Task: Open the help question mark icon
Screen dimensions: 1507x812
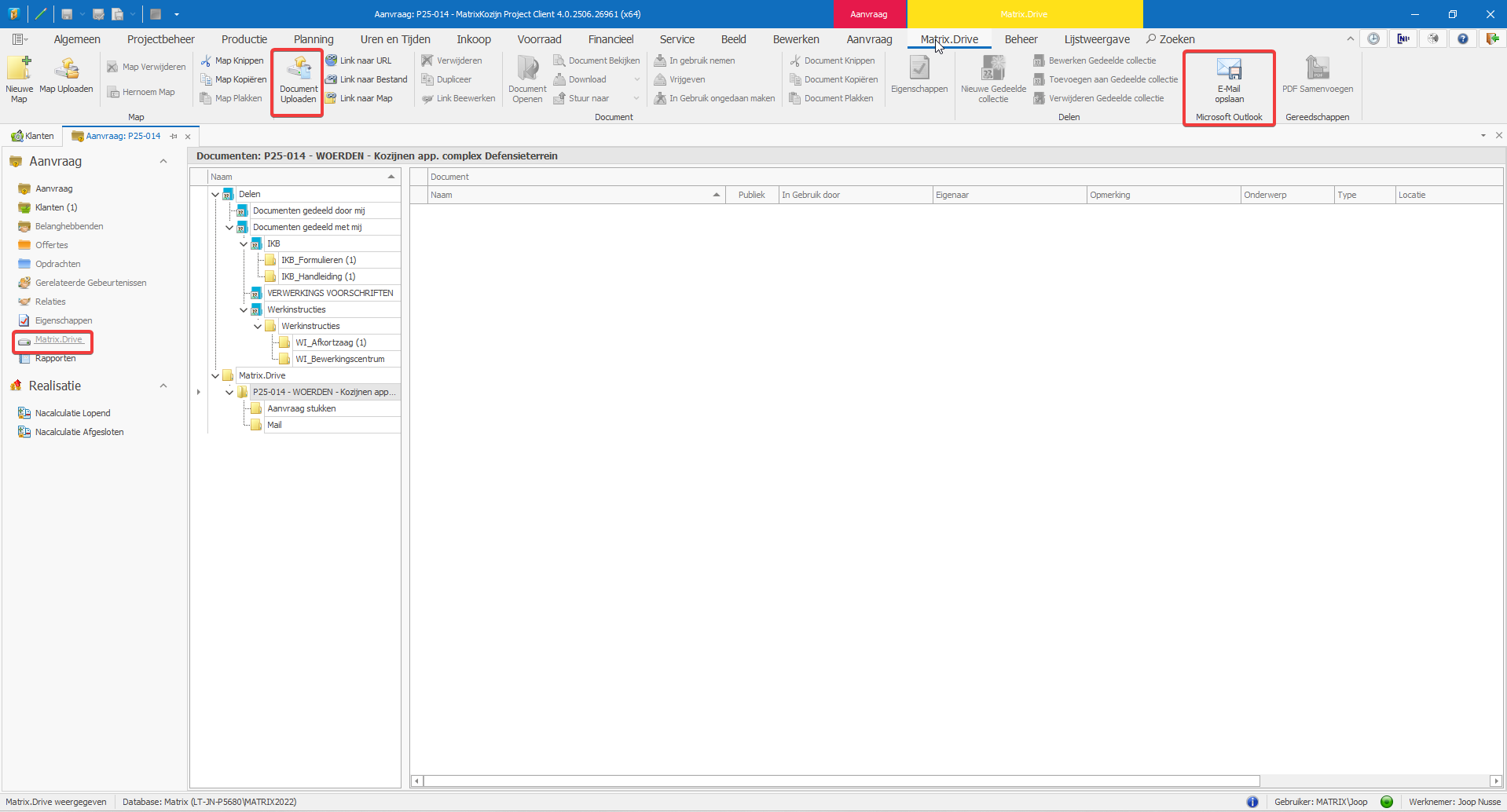Action: [x=1462, y=38]
